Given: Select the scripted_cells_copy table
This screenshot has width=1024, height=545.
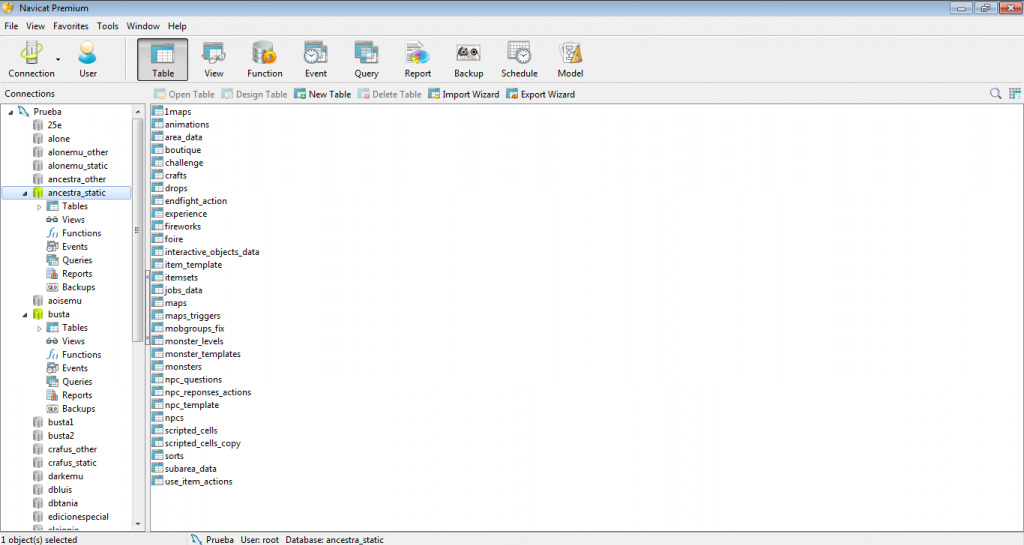Looking at the screenshot, I should coord(197,443).
